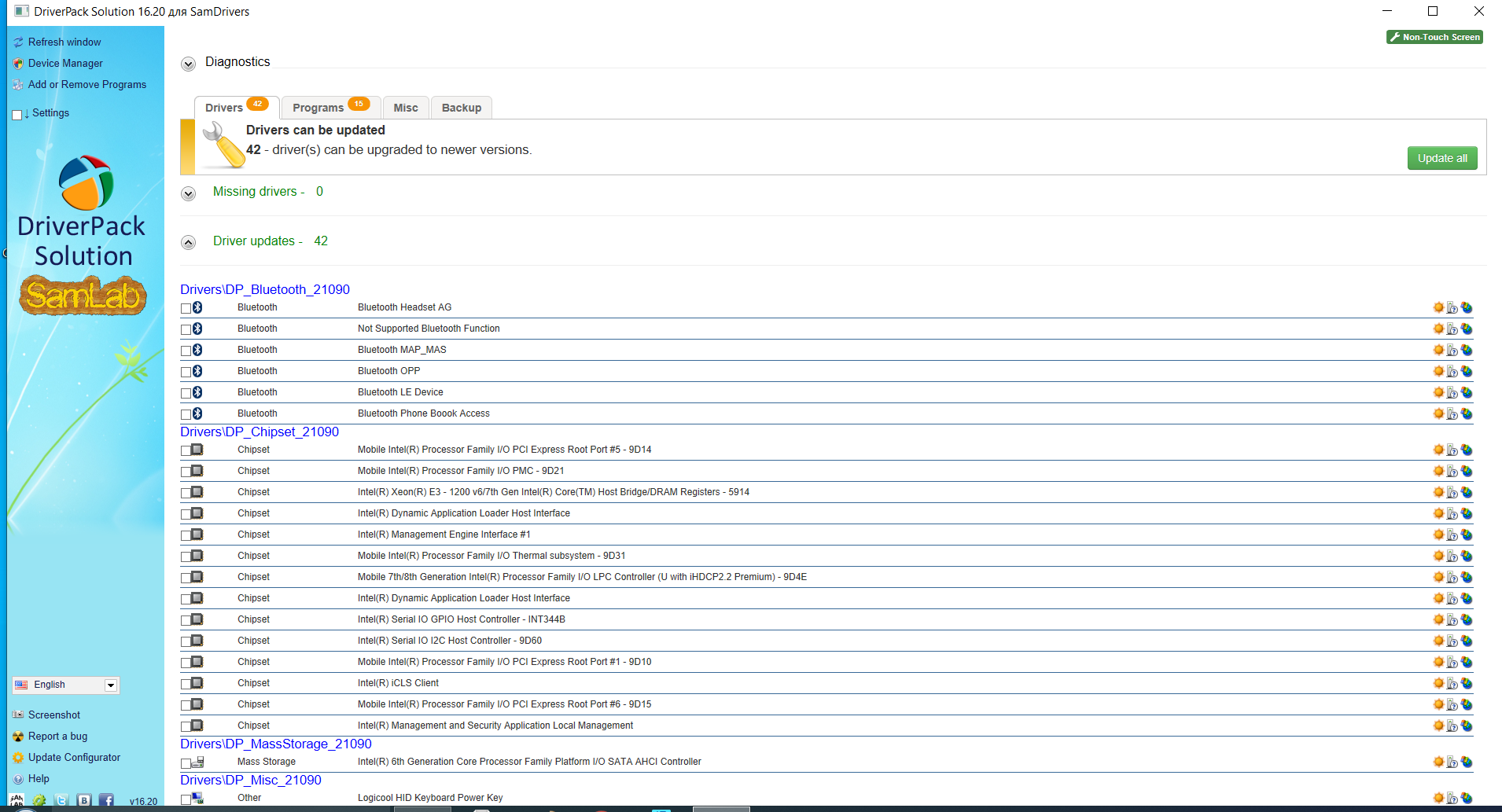Tick the Bluetooth LE Device checkbox

coord(186,393)
